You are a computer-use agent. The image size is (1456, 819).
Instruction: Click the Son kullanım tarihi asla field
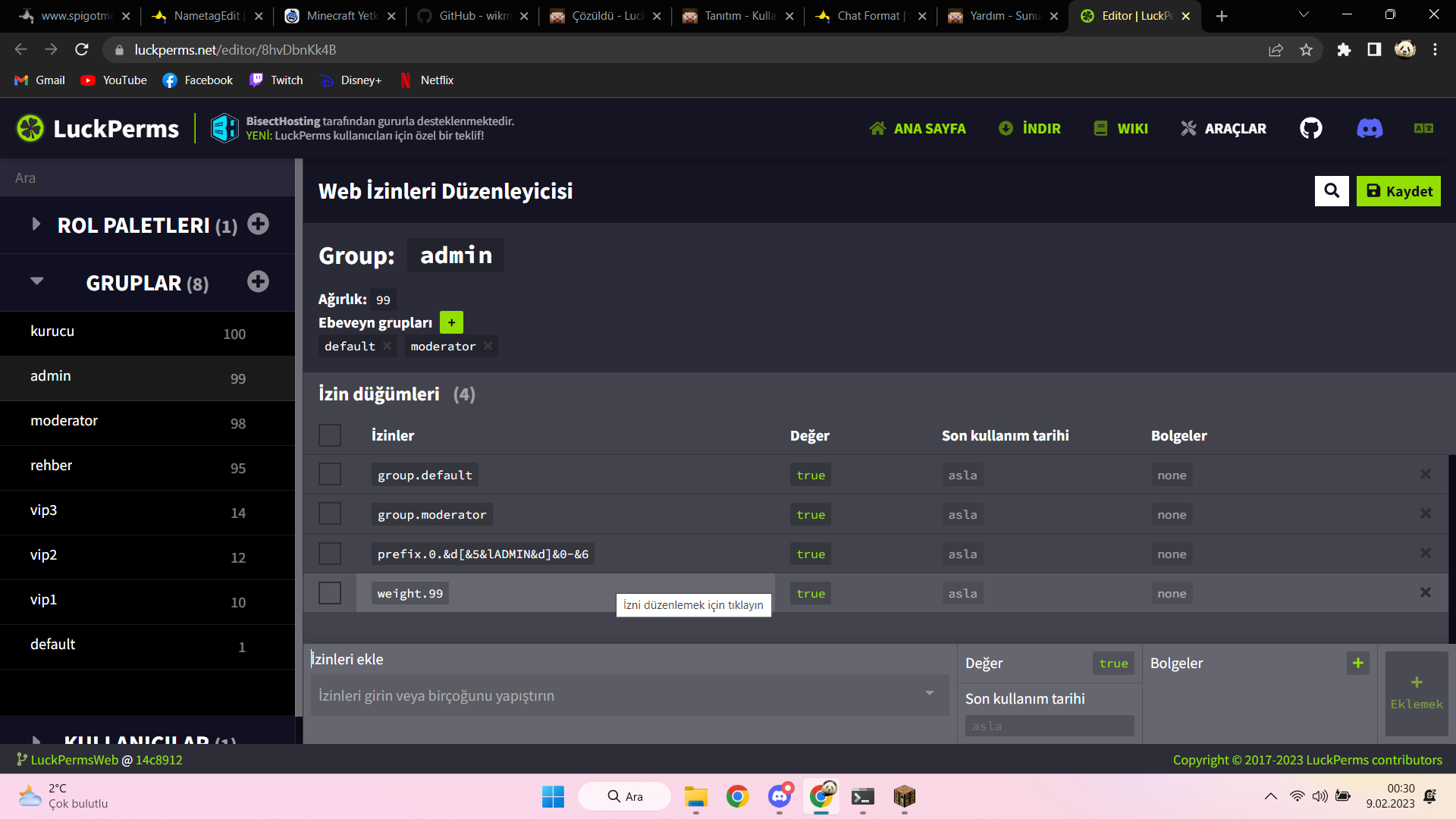1050,726
